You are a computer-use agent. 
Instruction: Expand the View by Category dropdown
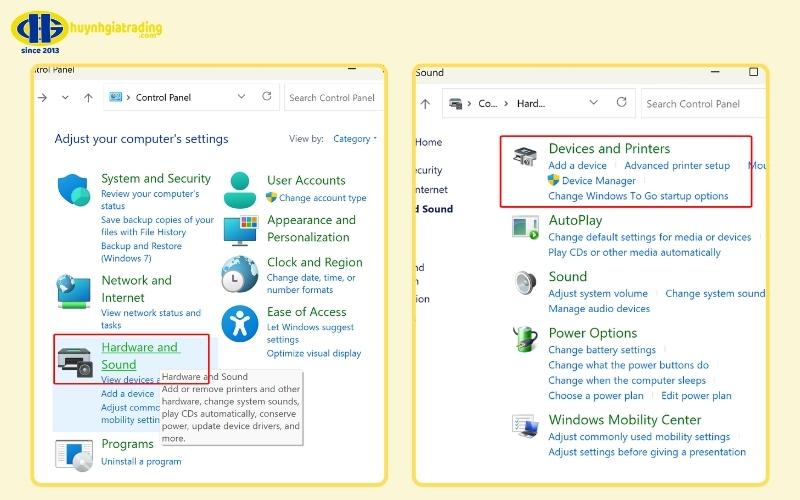355,139
